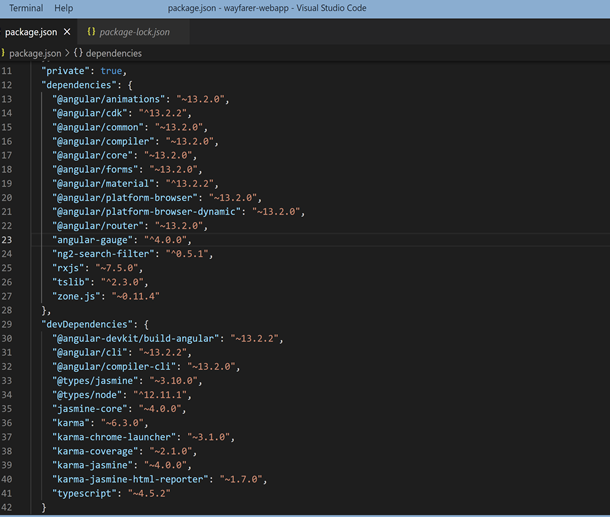This screenshot has width=610, height=517.
Task: Click "@angular/material" on line 19
Action: pos(103,183)
